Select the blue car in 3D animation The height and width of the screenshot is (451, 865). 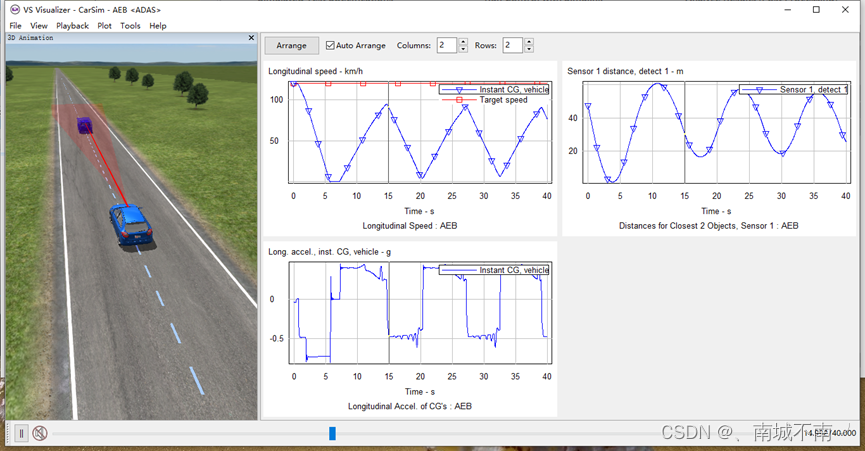coord(131,224)
